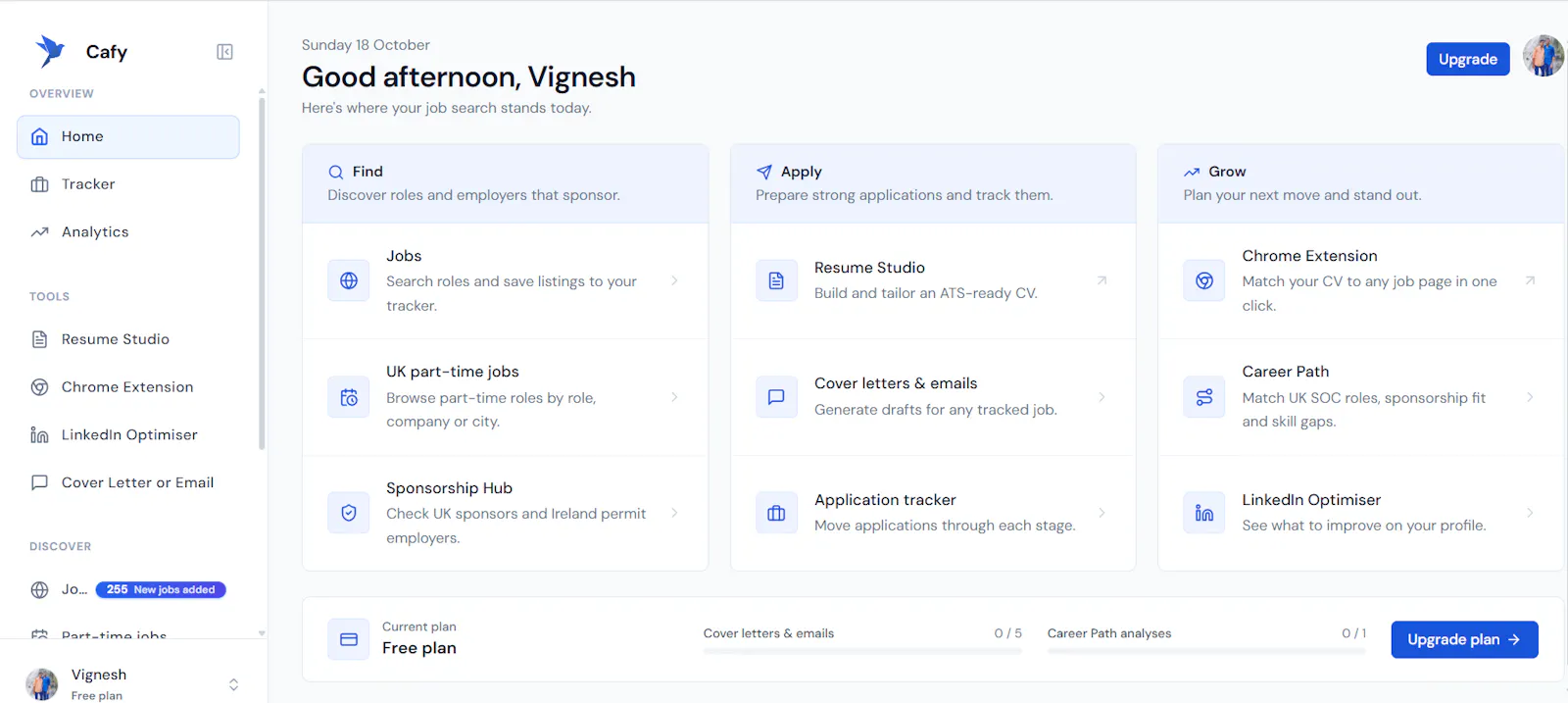Click the UK part-time jobs calendar icon
This screenshot has width=1568, height=703.
[x=349, y=397]
